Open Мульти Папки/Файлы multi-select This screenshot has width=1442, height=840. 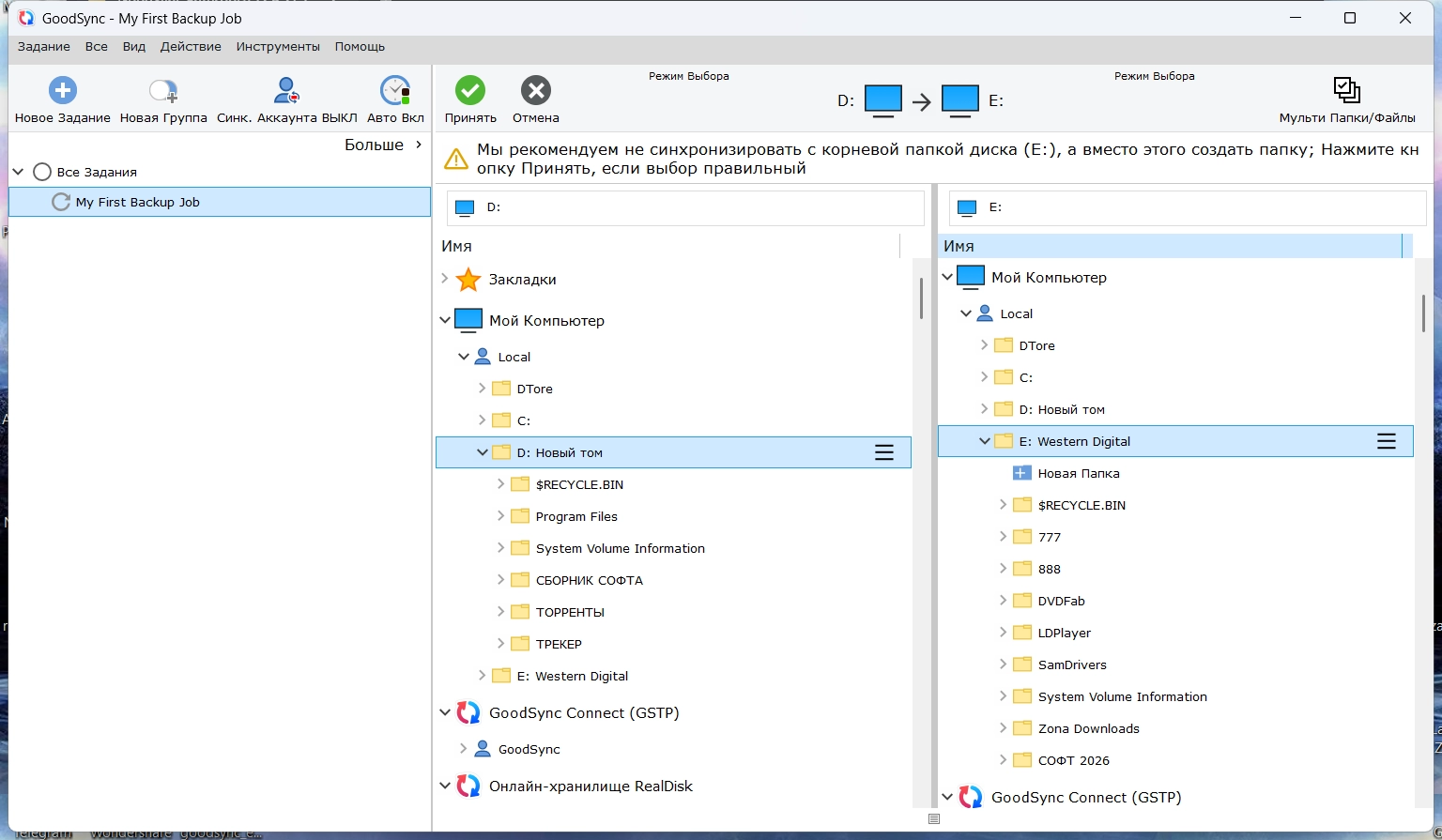(x=1347, y=90)
